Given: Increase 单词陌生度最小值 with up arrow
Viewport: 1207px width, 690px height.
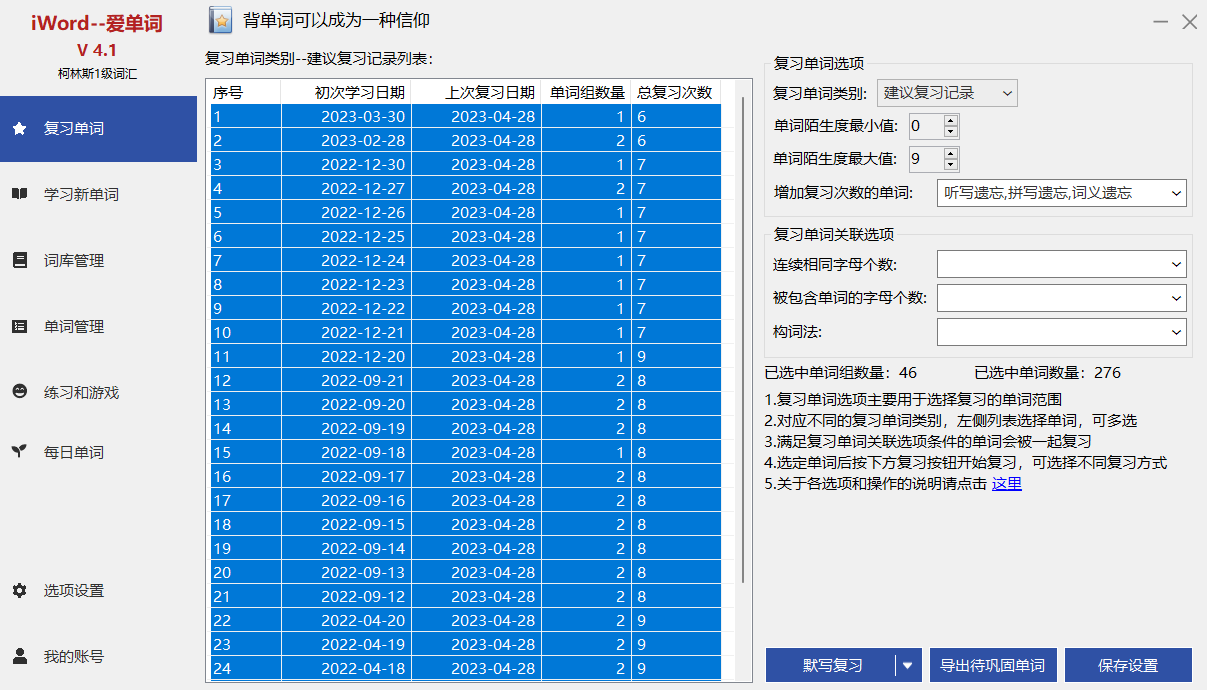Looking at the screenshot, I should [x=950, y=120].
